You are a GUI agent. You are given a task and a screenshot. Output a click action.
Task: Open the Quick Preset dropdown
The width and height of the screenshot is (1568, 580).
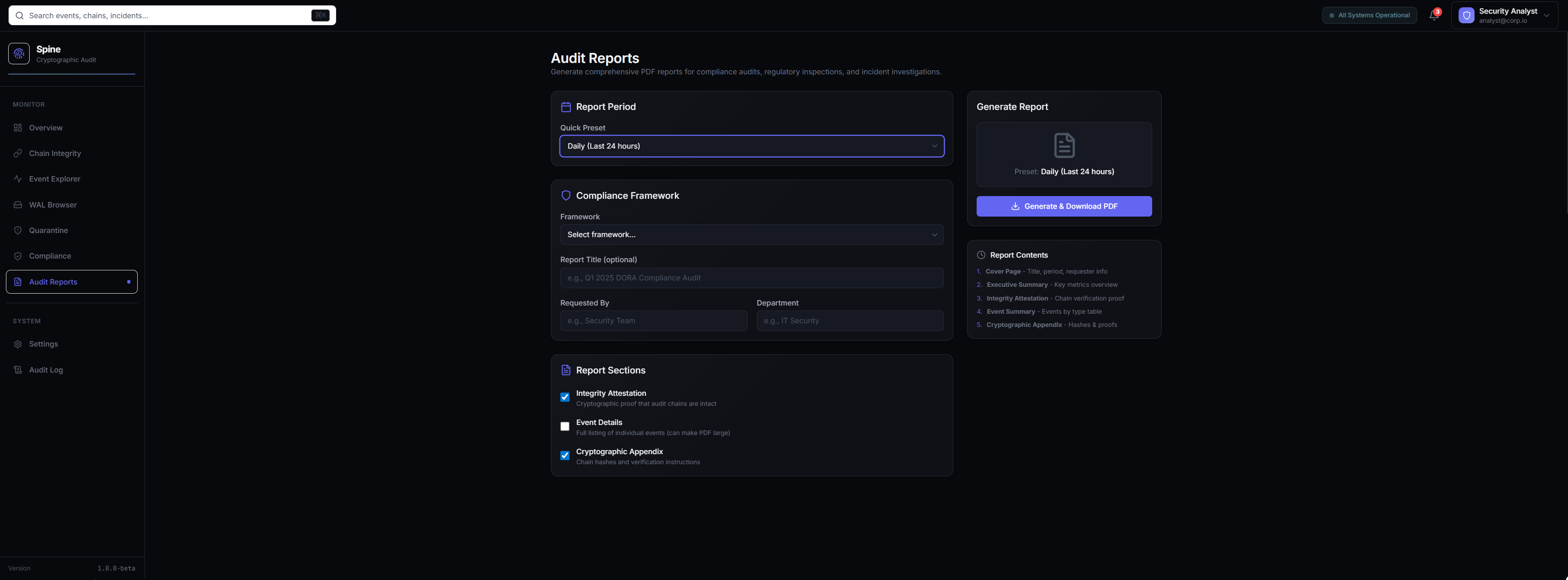coord(751,146)
